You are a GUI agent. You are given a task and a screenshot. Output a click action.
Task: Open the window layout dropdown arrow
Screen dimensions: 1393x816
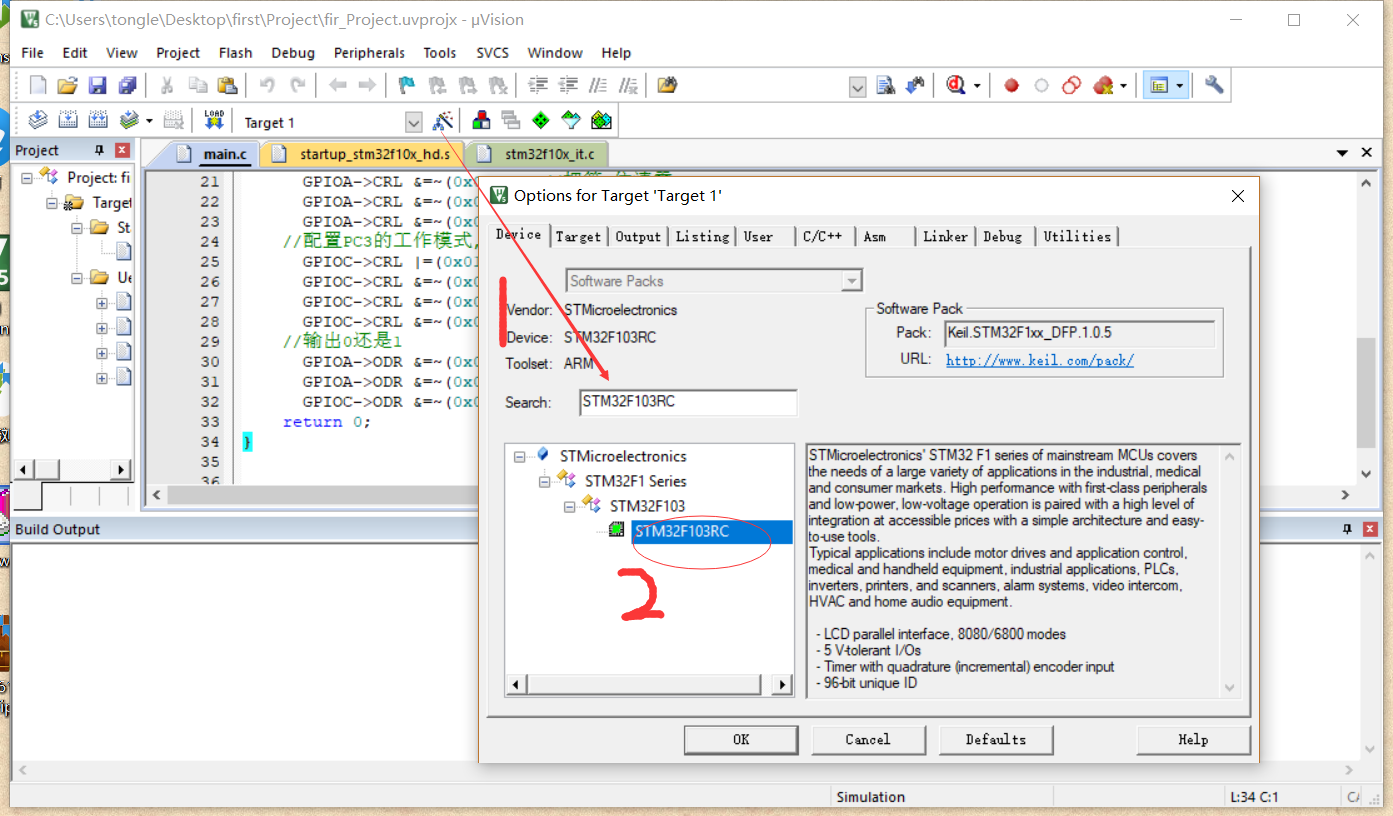pos(1180,86)
